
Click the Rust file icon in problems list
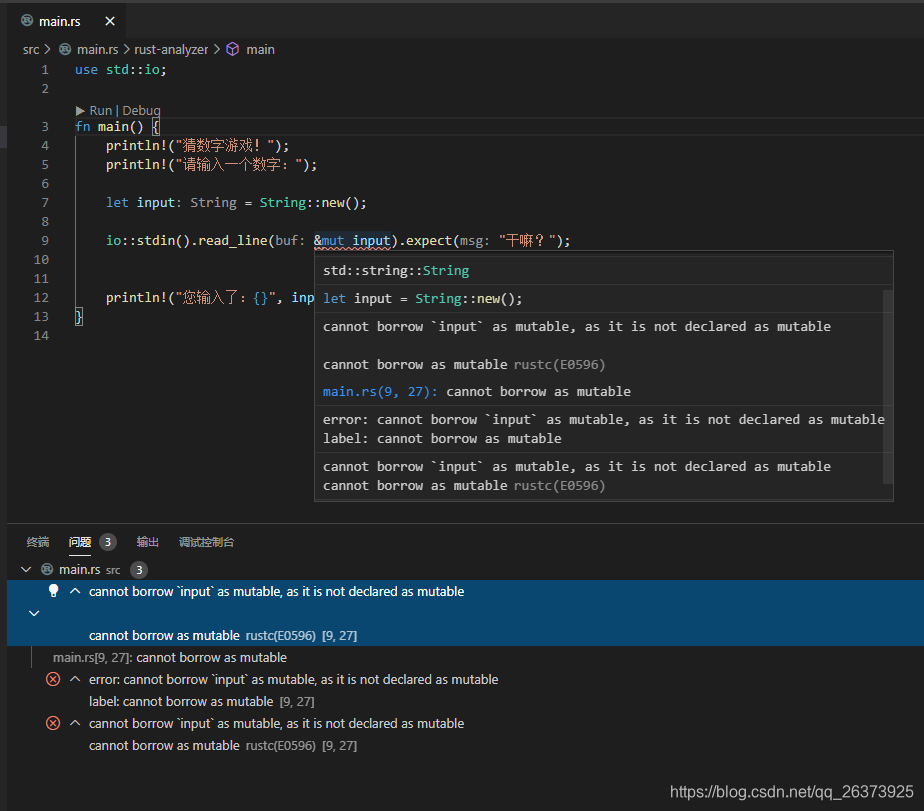[47, 569]
